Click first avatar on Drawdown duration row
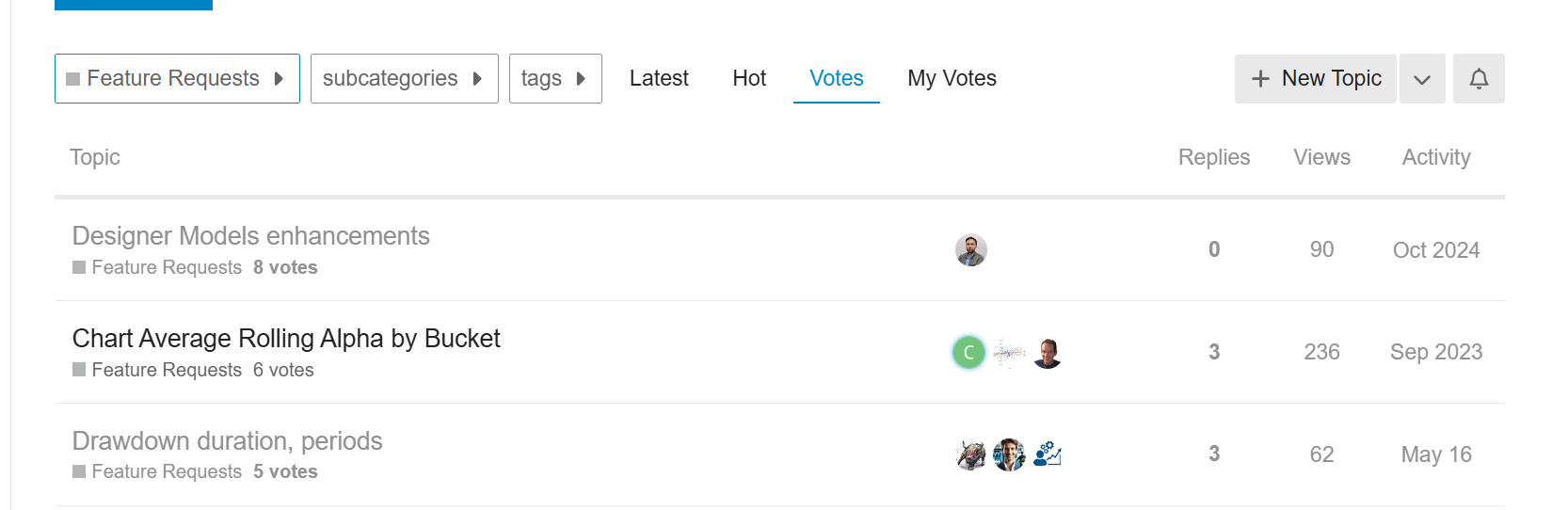1568x510 pixels. pos(971,454)
